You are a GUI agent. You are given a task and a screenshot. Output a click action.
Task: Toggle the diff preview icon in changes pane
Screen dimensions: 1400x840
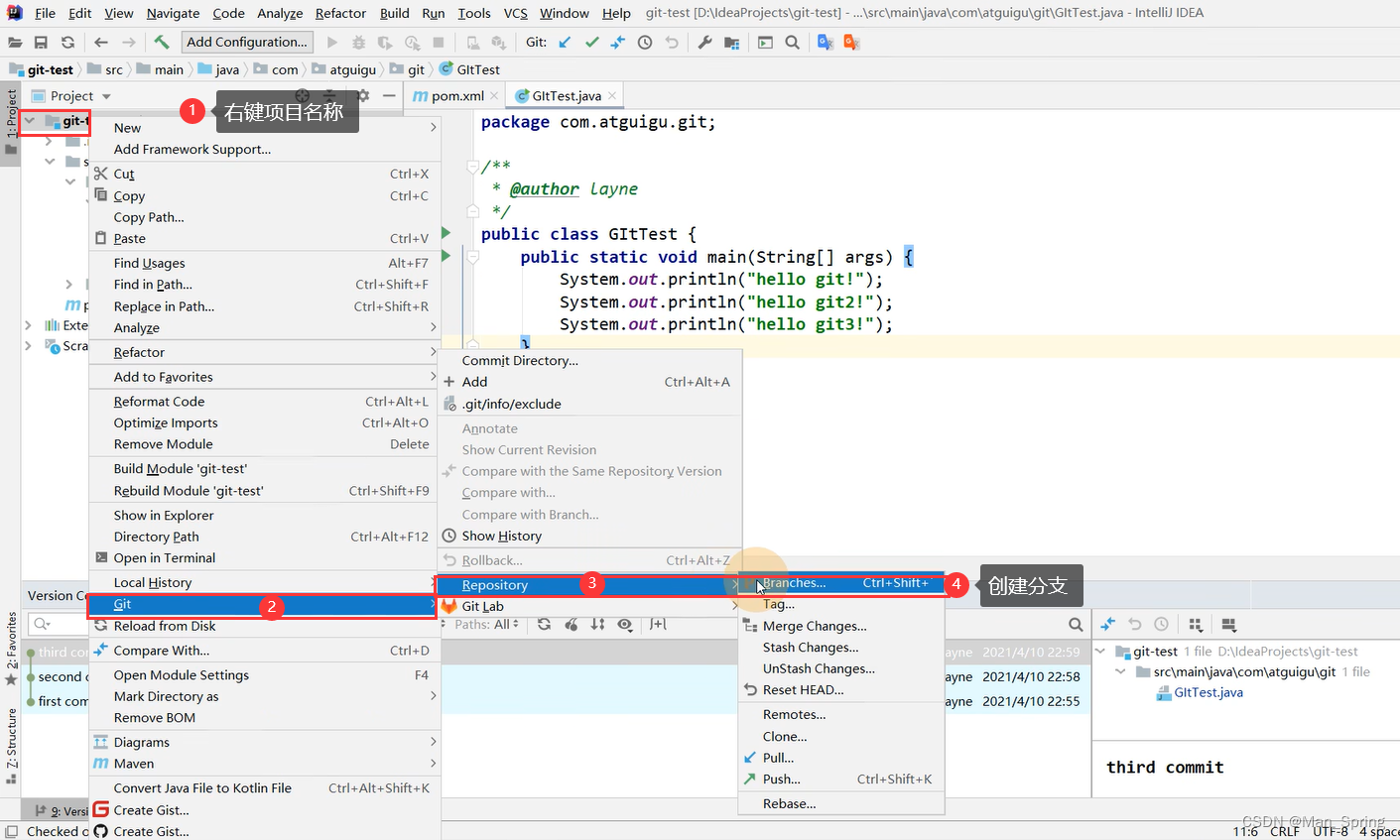(x=1228, y=624)
